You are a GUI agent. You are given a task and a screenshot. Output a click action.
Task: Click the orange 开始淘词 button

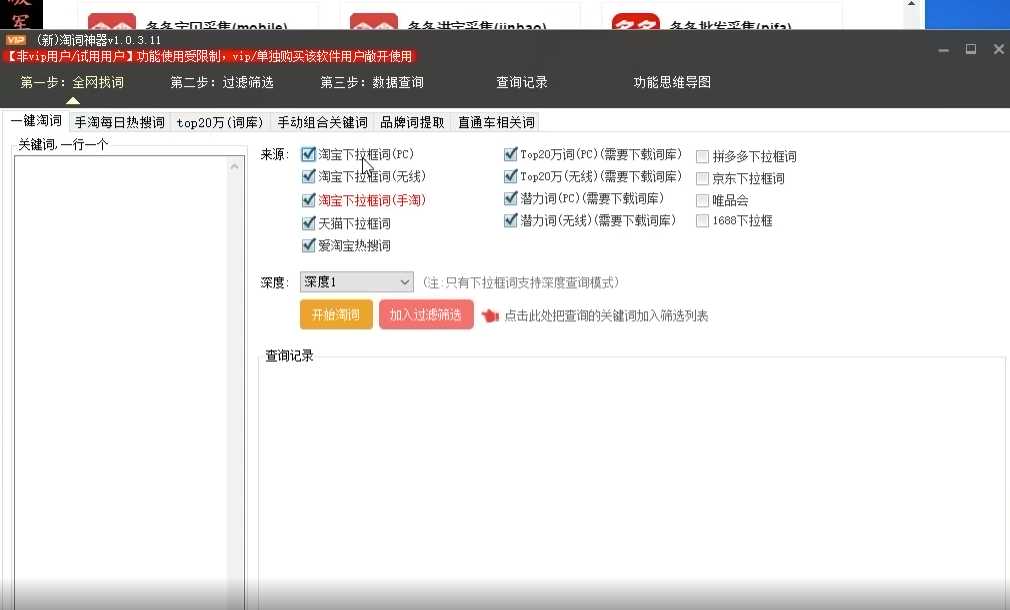pyautogui.click(x=336, y=314)
